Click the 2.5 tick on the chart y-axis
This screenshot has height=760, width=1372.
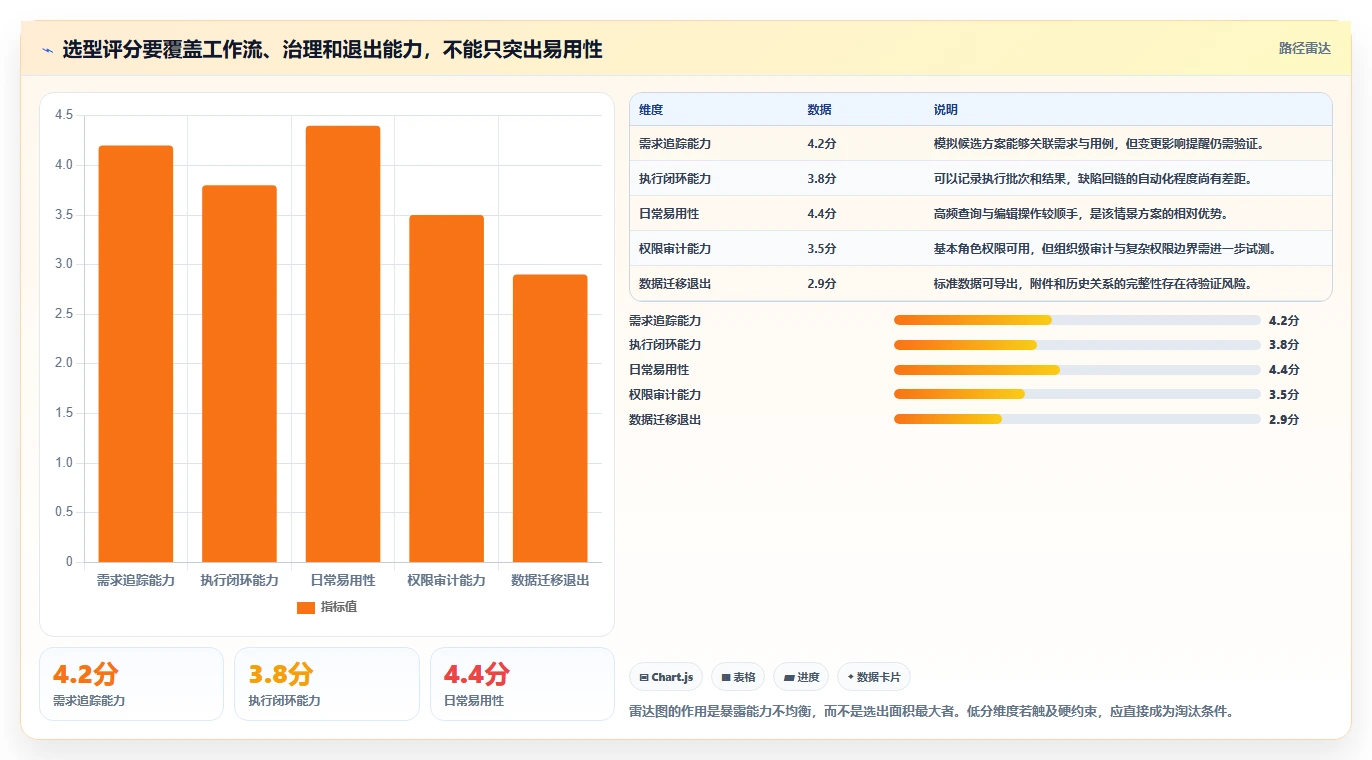64,314
